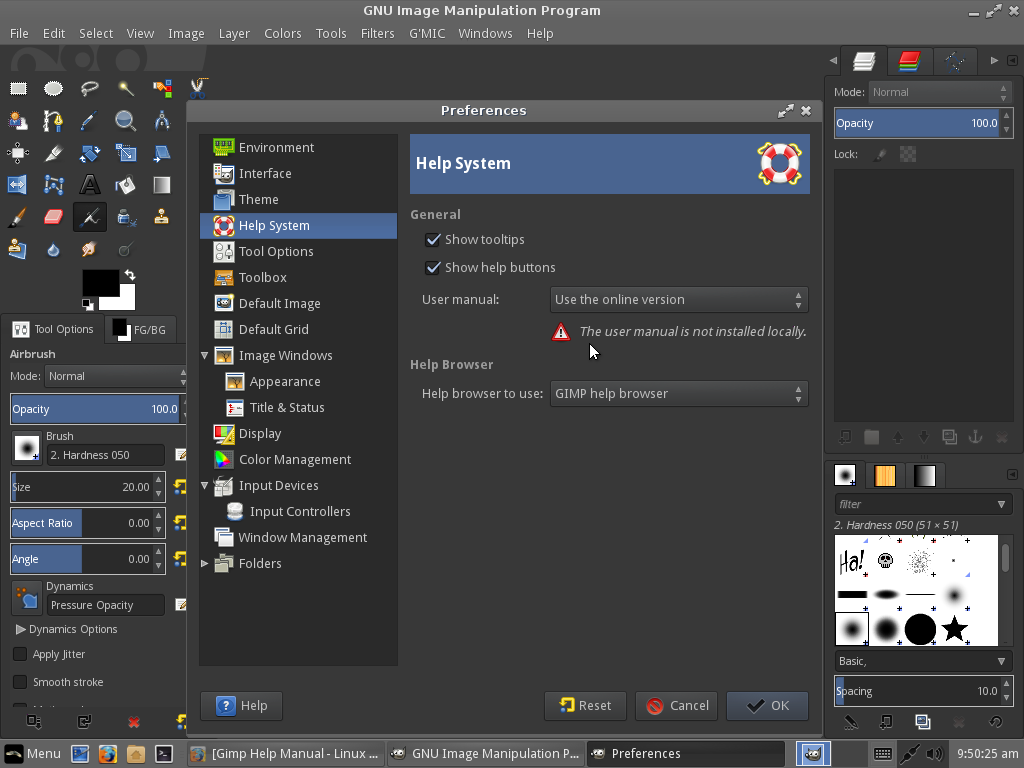Select Color Management in preferences list

tap(298, 460)
